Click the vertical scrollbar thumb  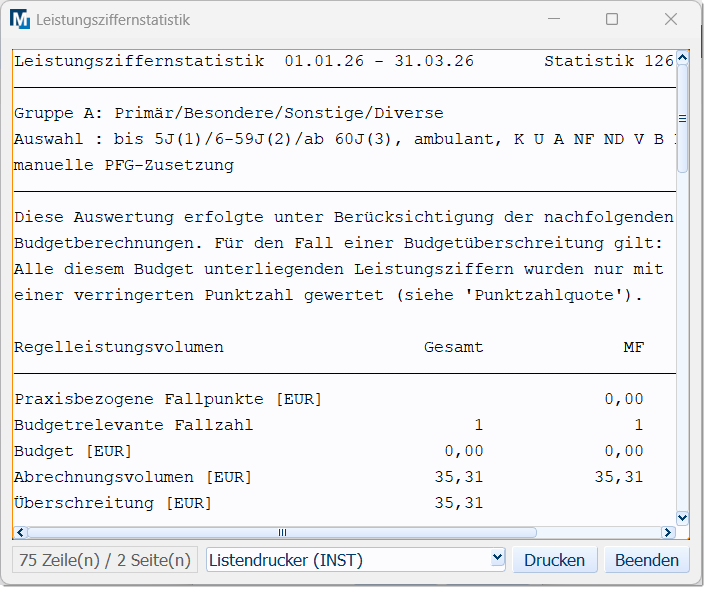click(x=685, y=119)
